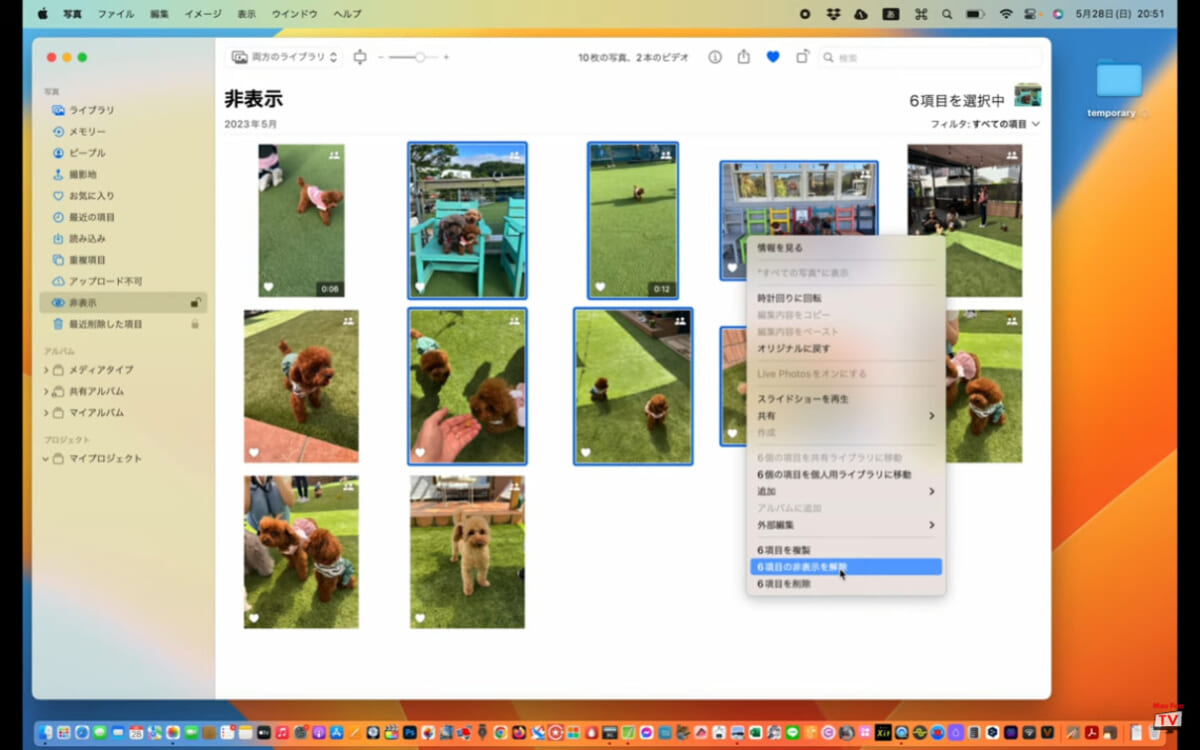Viewport: 1200px width, 750px height.
Task: Open 共有 submenu in context menu
Action: (x=846, y=416)
